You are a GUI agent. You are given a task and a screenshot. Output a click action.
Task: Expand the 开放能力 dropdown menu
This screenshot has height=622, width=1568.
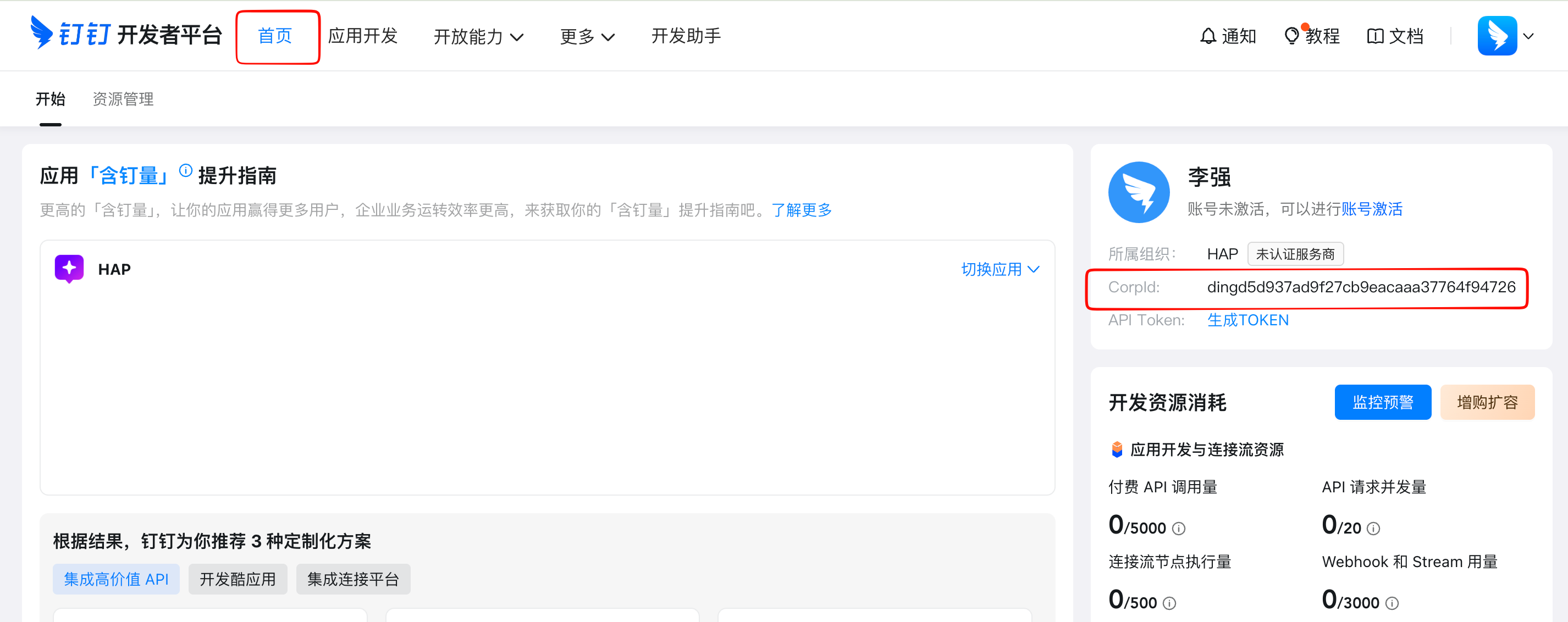click(478, 36)
